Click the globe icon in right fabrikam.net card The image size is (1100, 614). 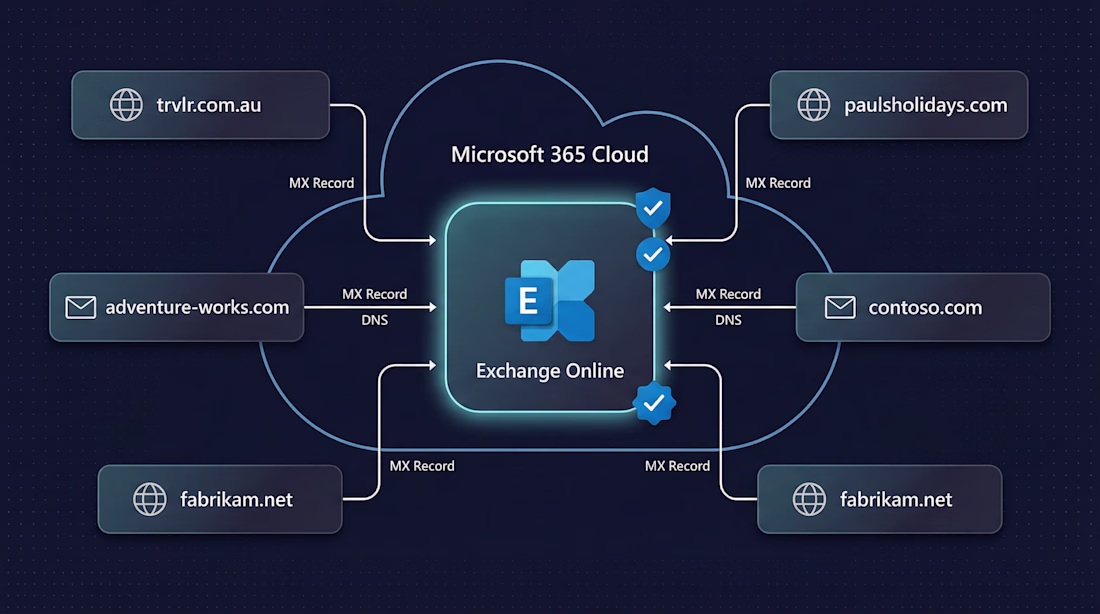[810, 499]
